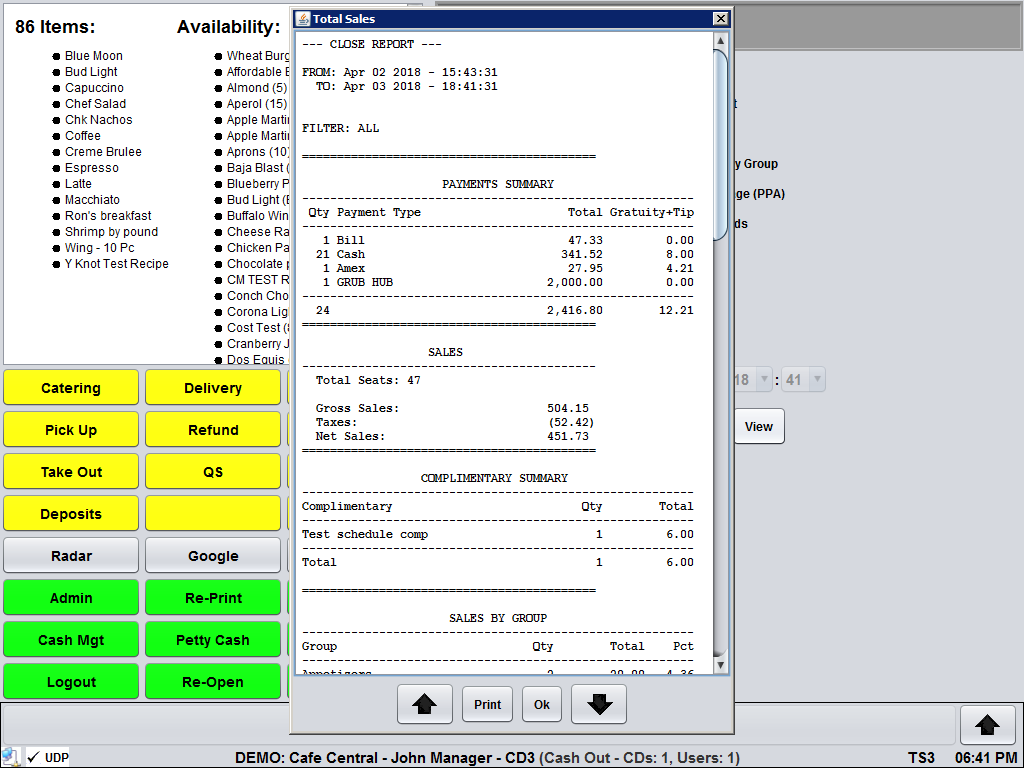The width and height of the screenshot is (1024, 768).
Task: Open the Catering order type
Action: pyautogui.click(x=71, y=388)
